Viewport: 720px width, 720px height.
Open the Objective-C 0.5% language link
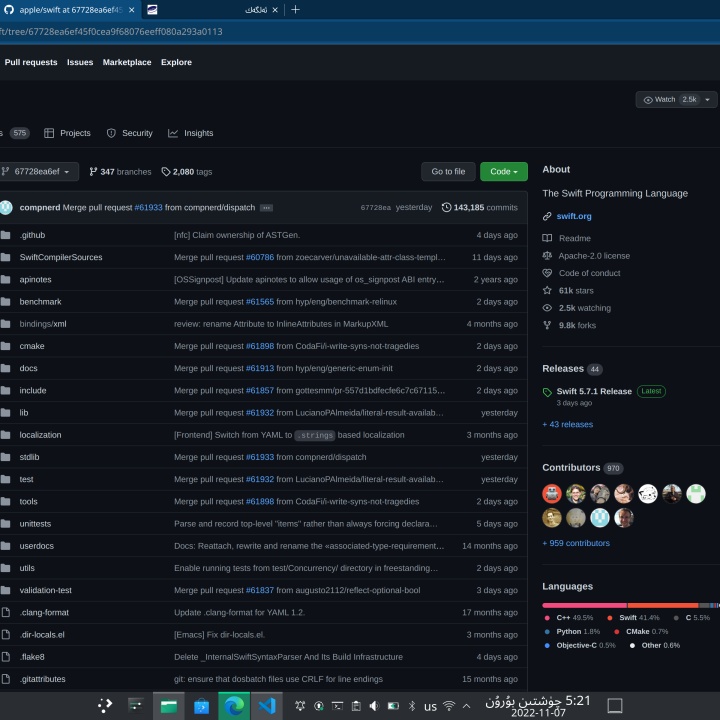(580, 646)
